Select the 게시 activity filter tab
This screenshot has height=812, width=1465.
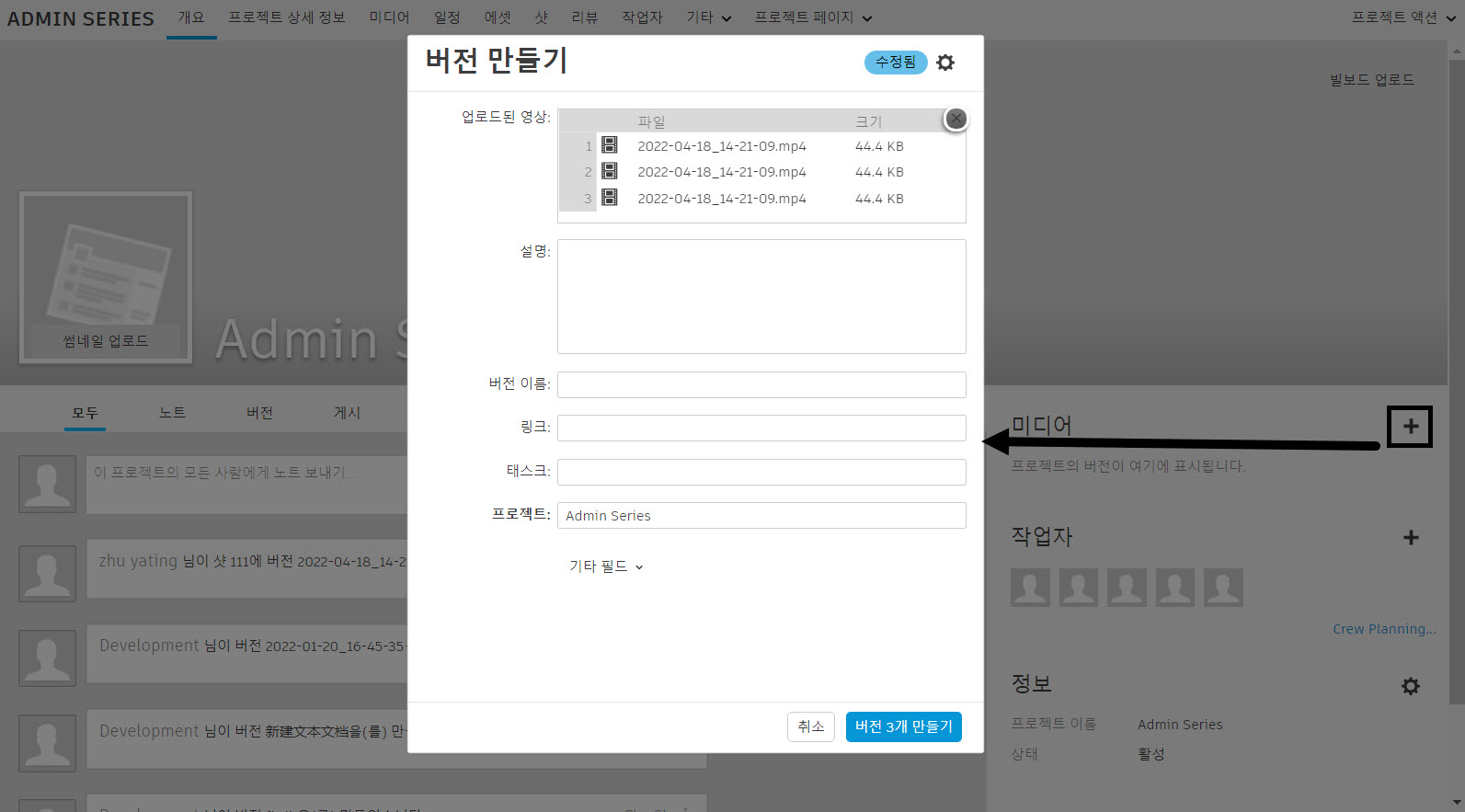coord(348,413)
